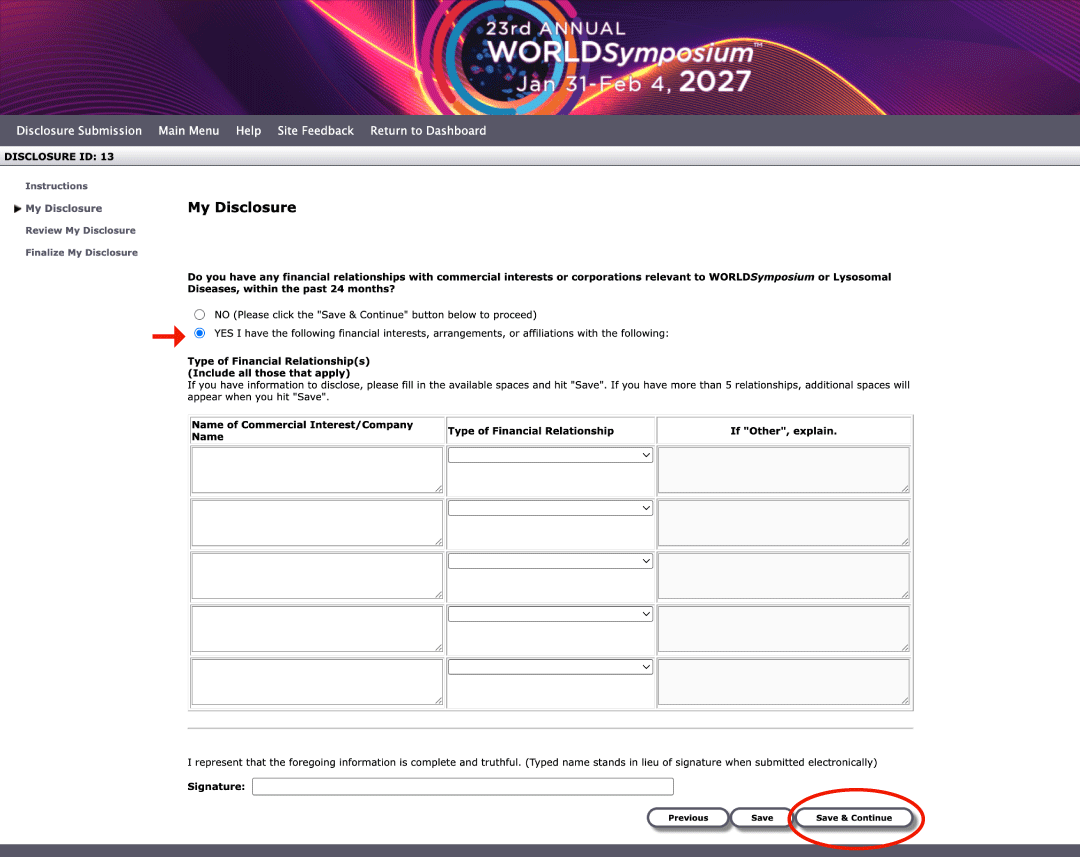Open the My Disclosure sidebar link

pyautogui.click(x=64, y=208)
